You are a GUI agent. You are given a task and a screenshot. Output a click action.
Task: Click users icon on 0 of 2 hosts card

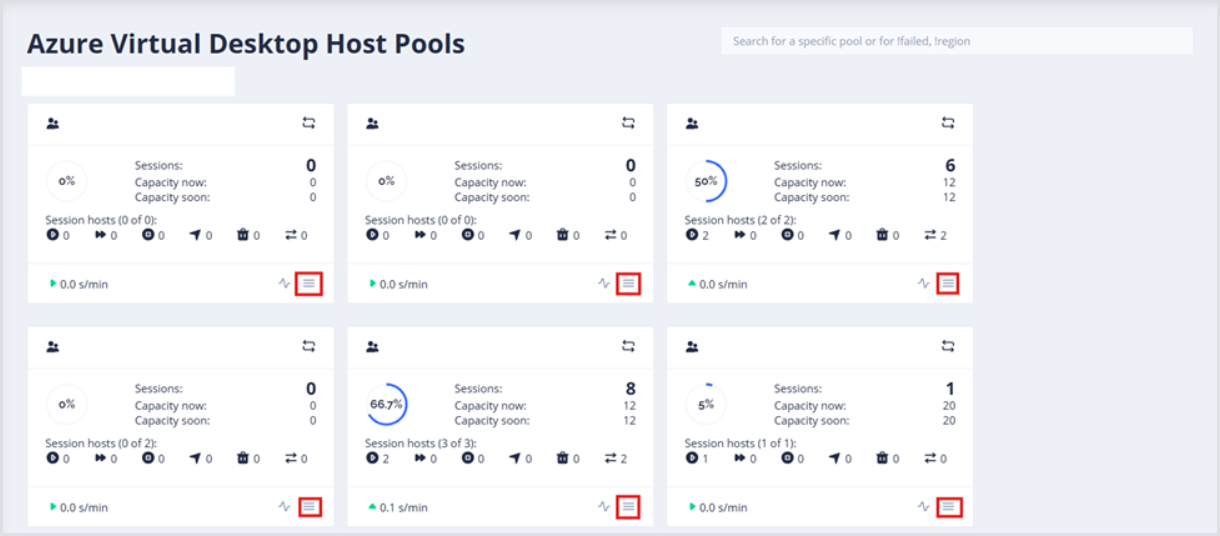tap(53, 347)
